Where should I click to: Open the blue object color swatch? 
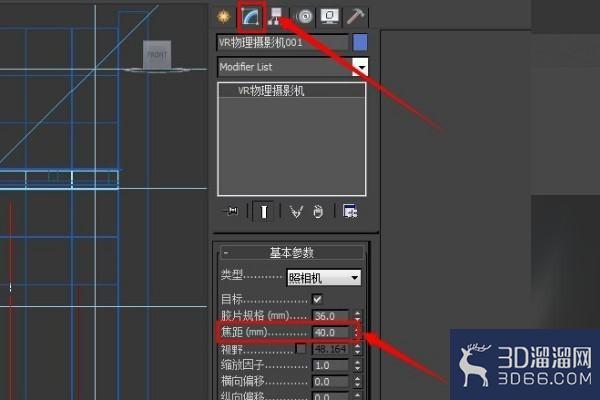click(x=360, y=42)
